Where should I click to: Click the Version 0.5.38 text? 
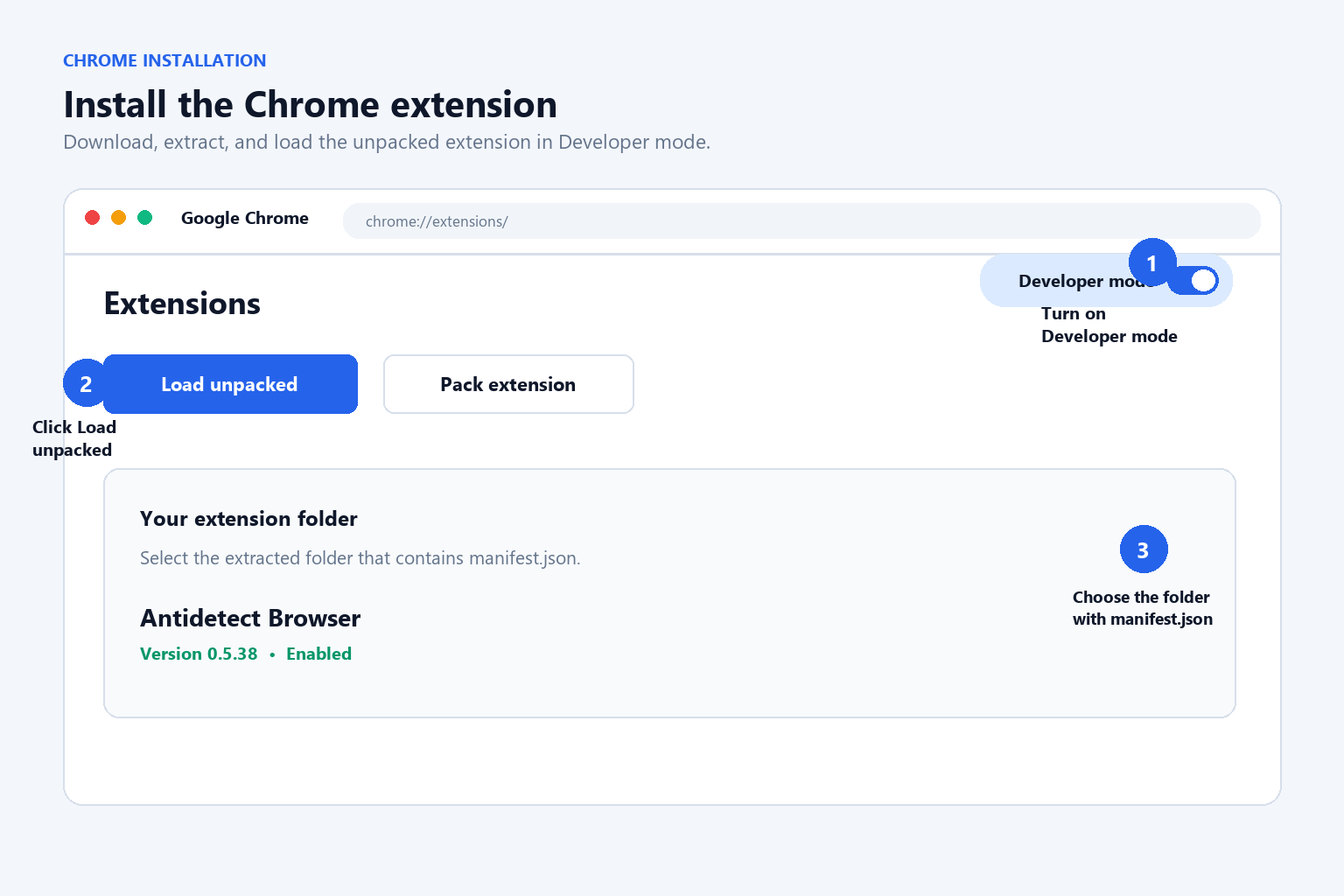point(199,654)
